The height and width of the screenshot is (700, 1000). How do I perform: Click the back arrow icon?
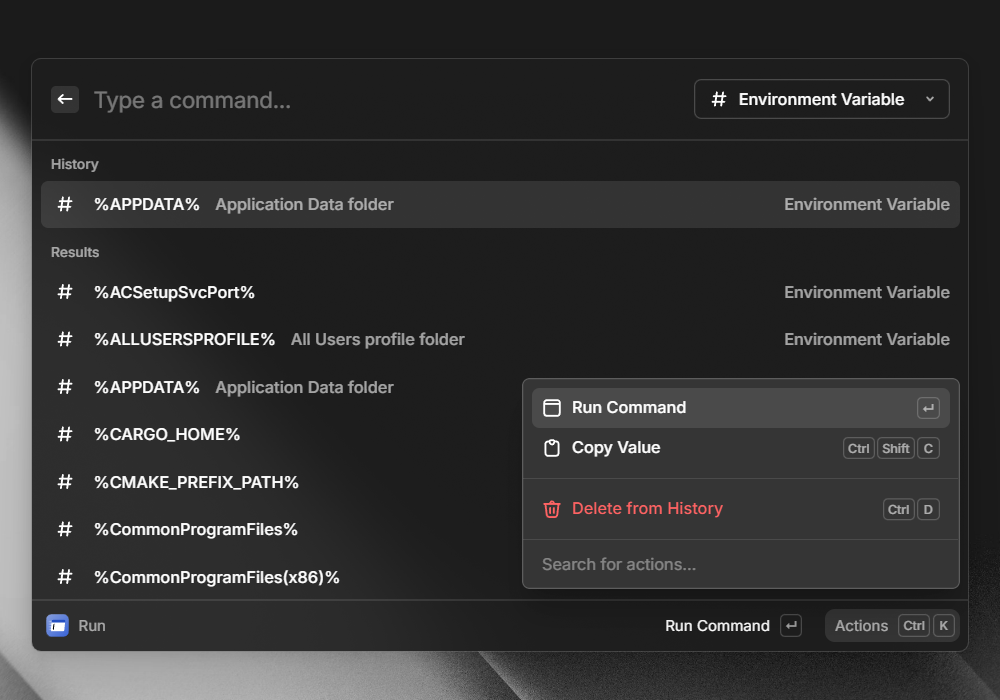(65, 99)
